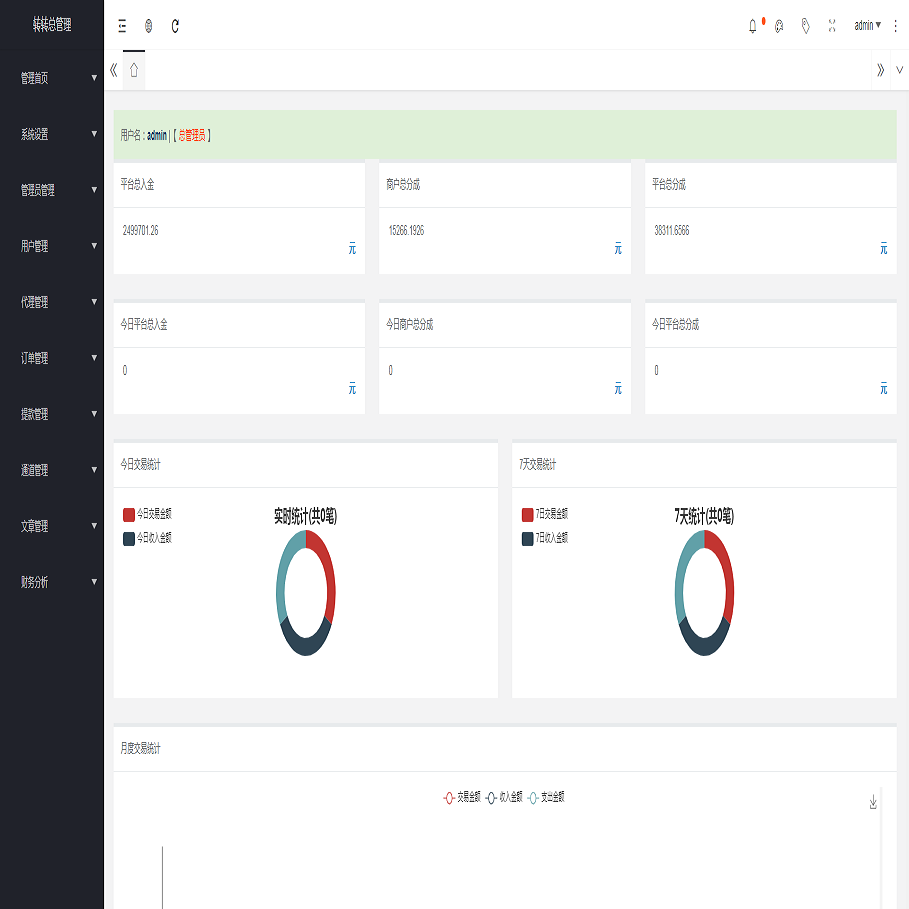Collapse sidebar with the menu fold icon
909x909 pixels.
click(x=122, y=26)
